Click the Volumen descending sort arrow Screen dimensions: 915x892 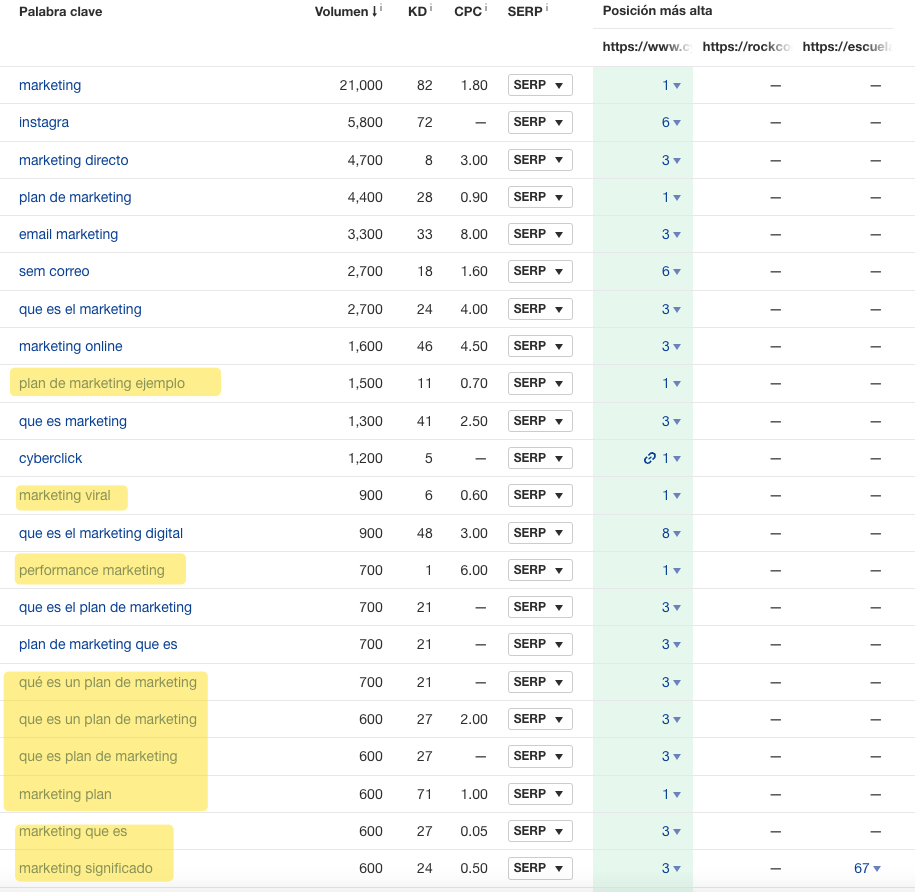374,12
